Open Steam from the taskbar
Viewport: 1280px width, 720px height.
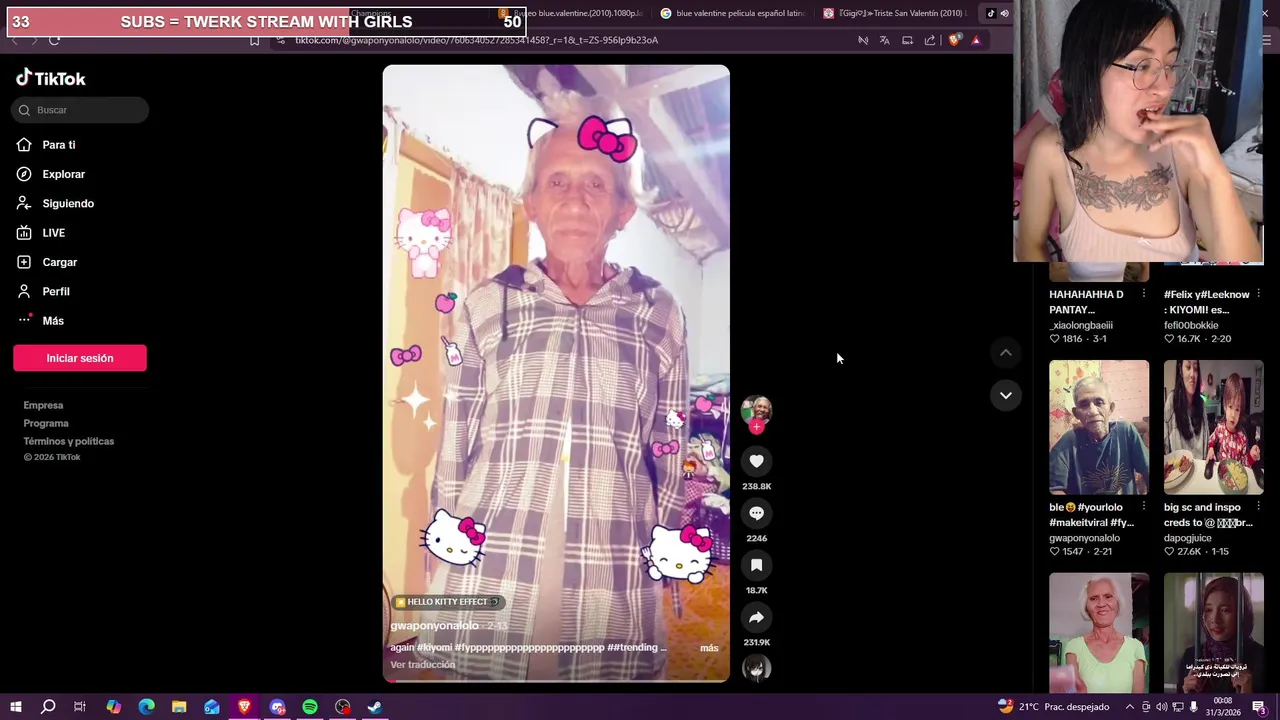(375, 707)
